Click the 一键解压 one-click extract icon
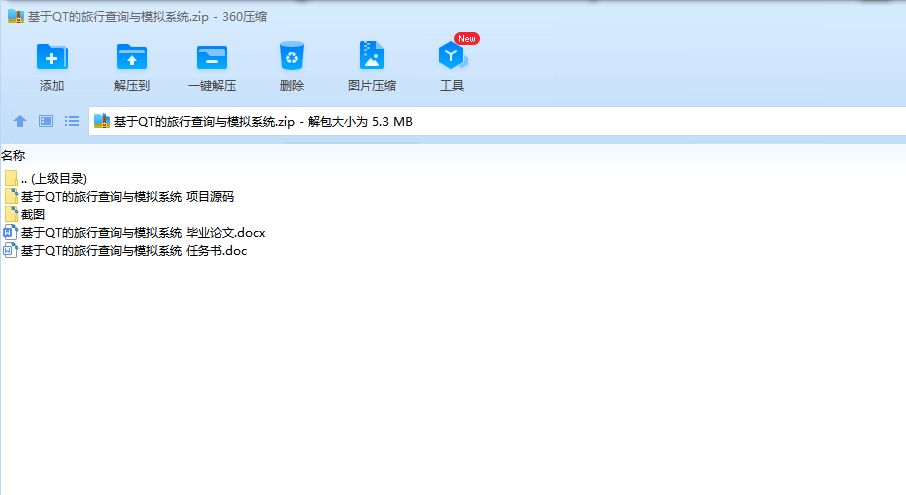 point(211,57)
